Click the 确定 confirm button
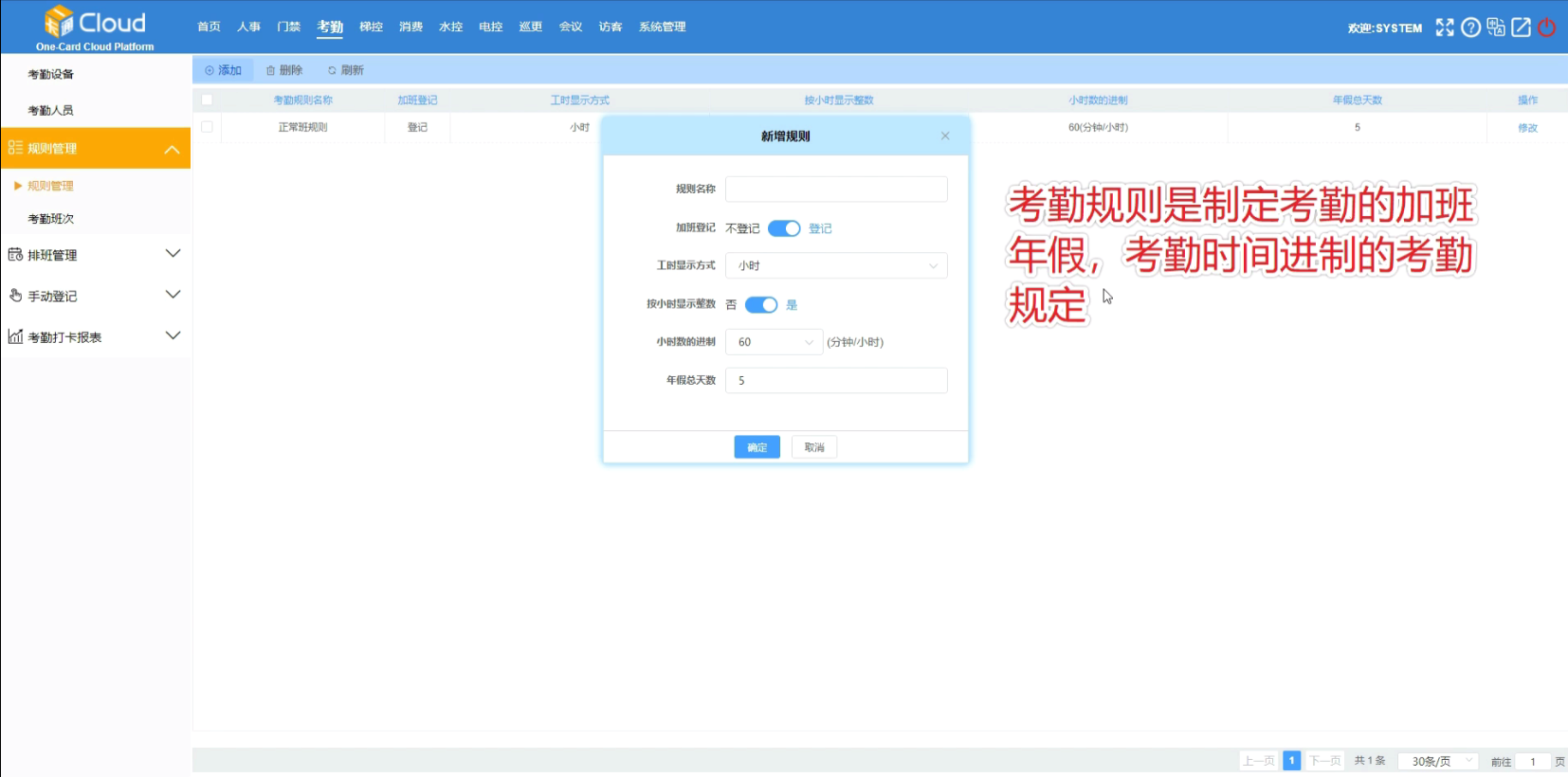1568x777 pixels. tap(757, 447)
